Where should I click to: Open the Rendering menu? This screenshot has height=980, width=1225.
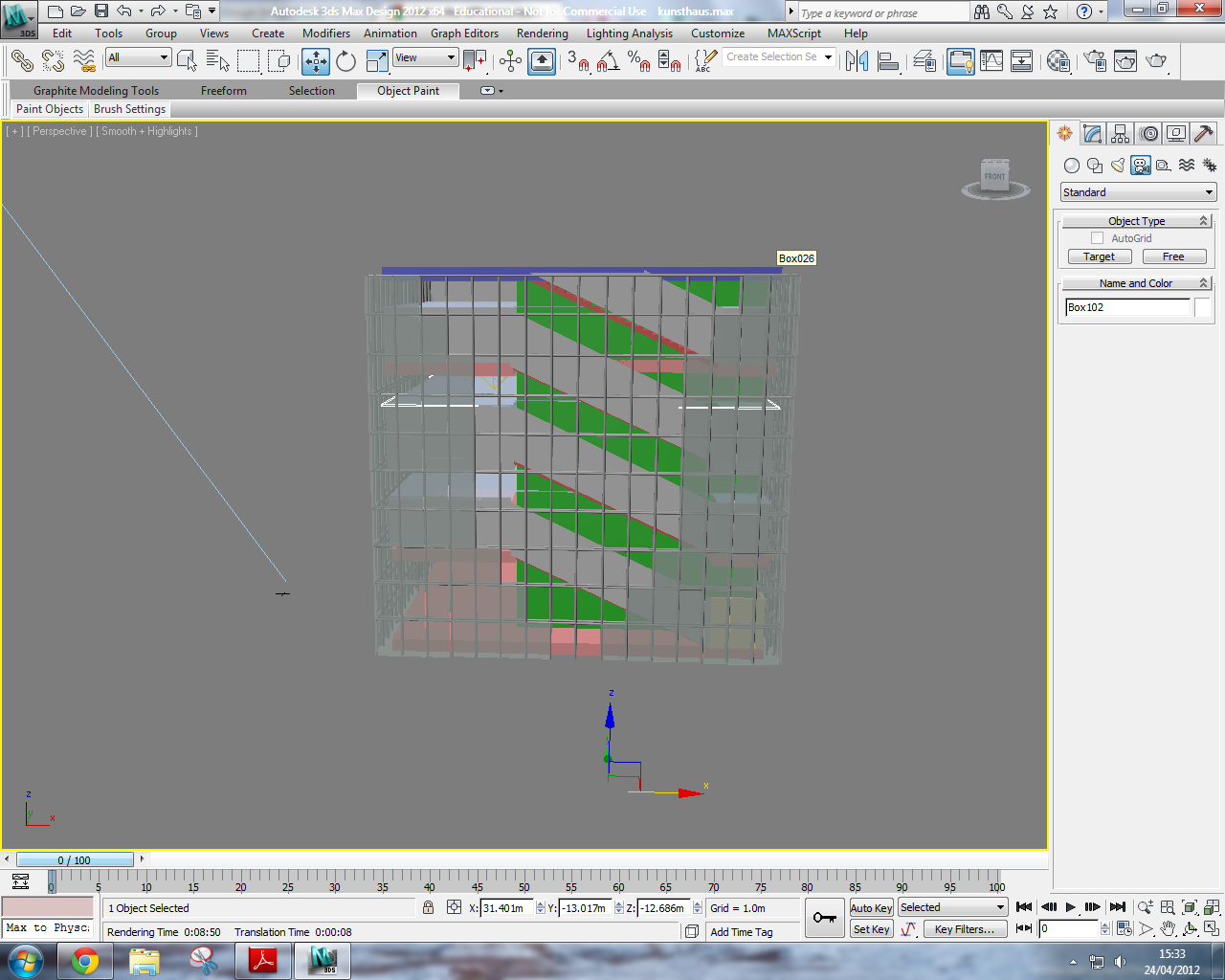(542, 33)
